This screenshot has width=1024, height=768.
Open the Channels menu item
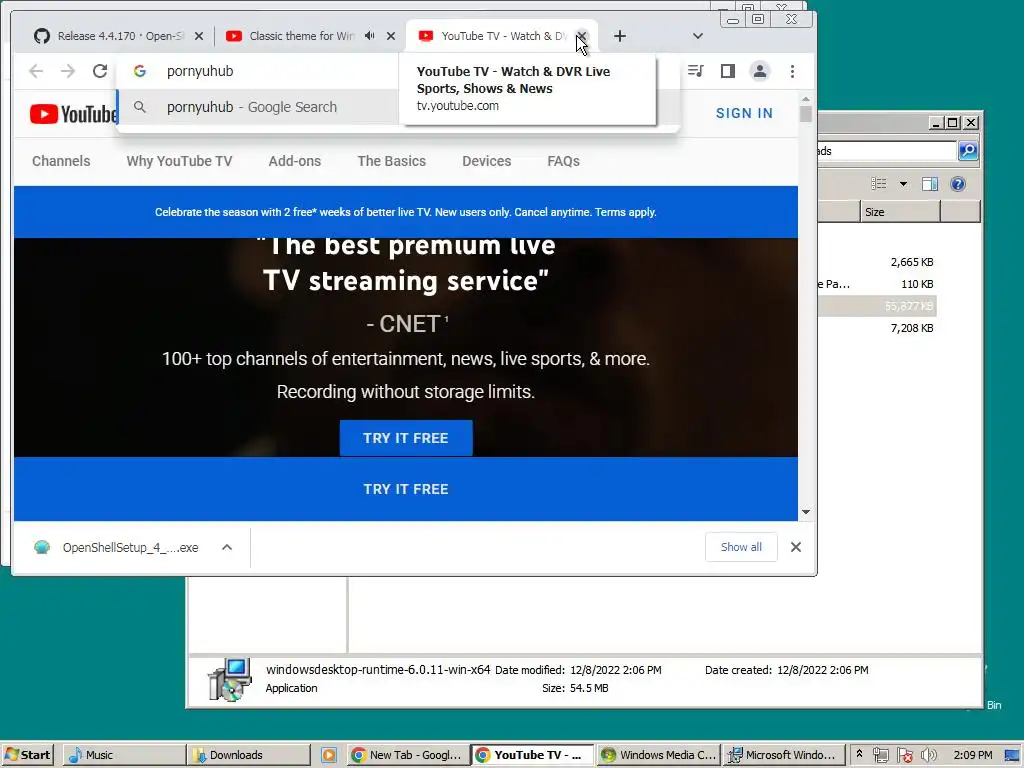pyautogui.click(x=61, y=161)
